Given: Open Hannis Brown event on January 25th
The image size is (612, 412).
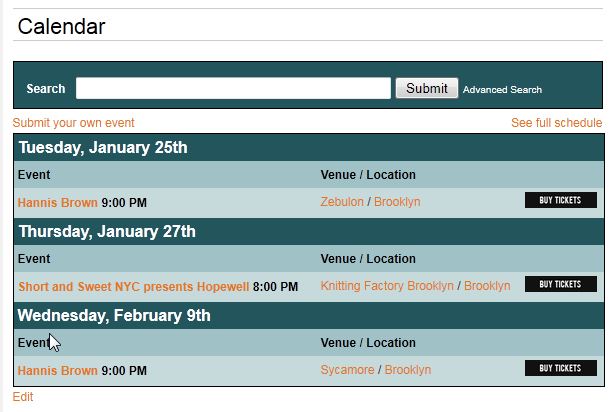Looking at the screenshot, I should pos(58,203).
